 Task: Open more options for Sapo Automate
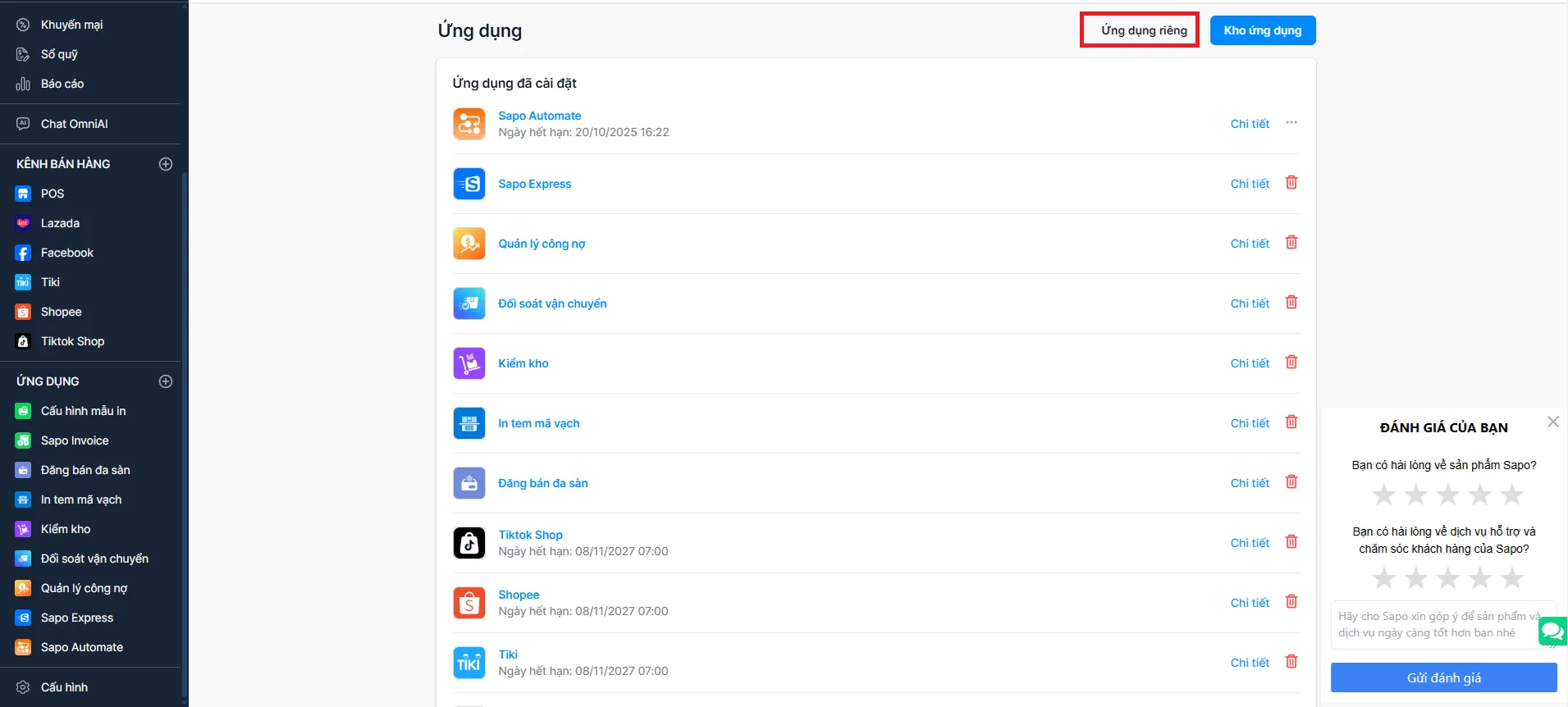pyautogui.click(x=1291, y=123)
